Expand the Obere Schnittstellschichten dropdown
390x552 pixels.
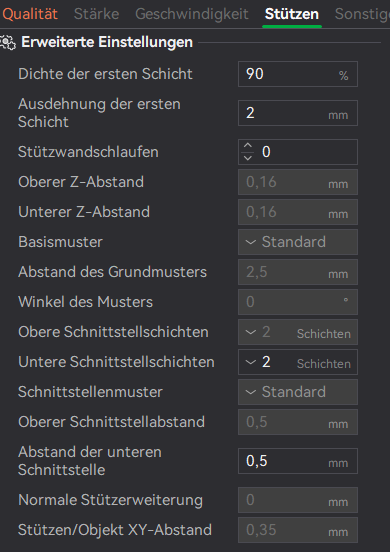coord(298,332)
